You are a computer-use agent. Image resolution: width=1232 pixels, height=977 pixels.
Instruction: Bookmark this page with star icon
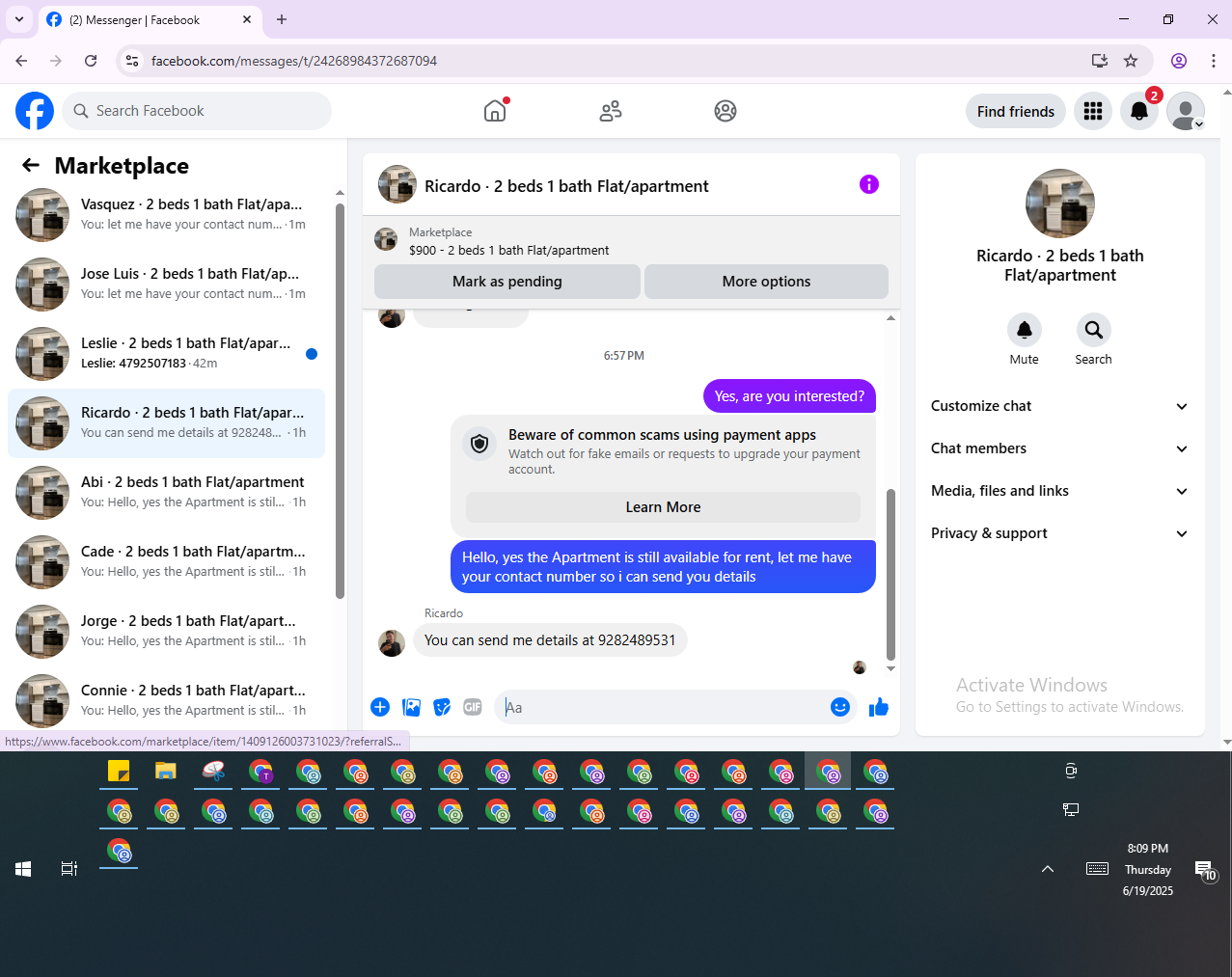(1131, 61)
